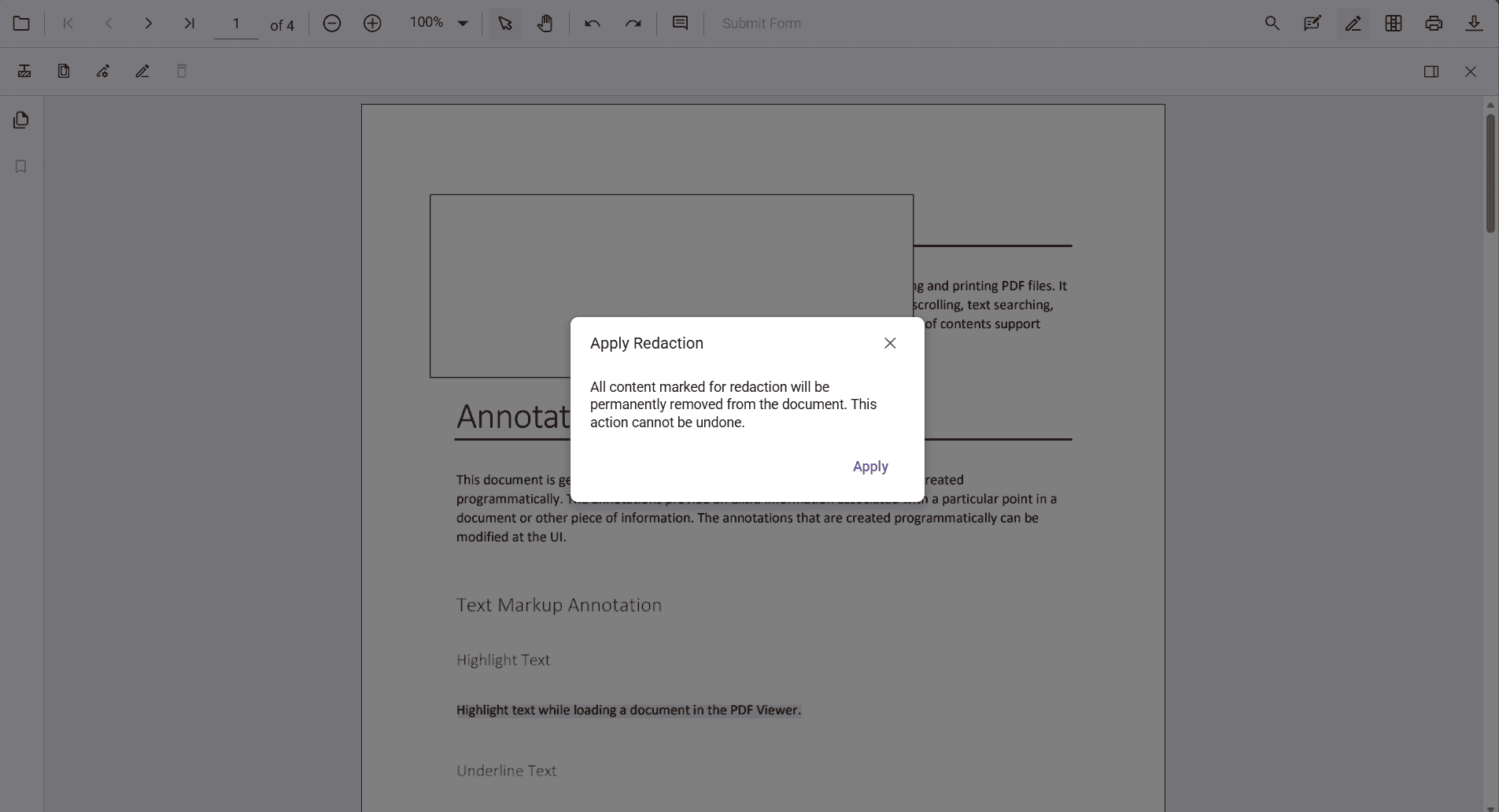
Task: Open a PDF file with the folder icon
Action: click(21, 23)
